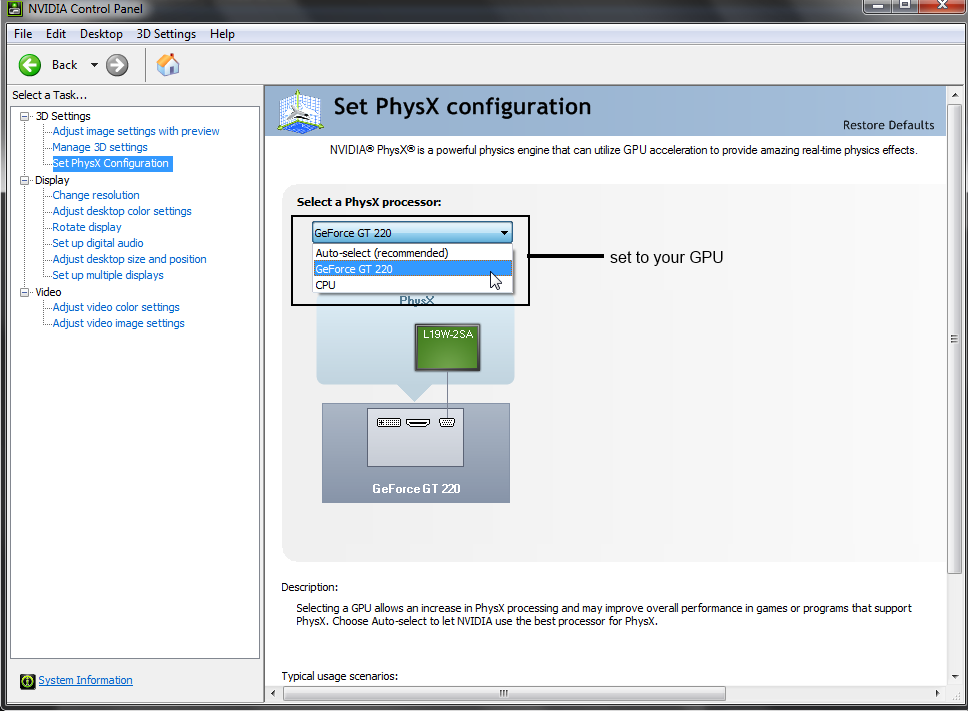Click the vertical scrollbar thumb
The height and width of the screenshot is (711, 968).
pos(954,339)
